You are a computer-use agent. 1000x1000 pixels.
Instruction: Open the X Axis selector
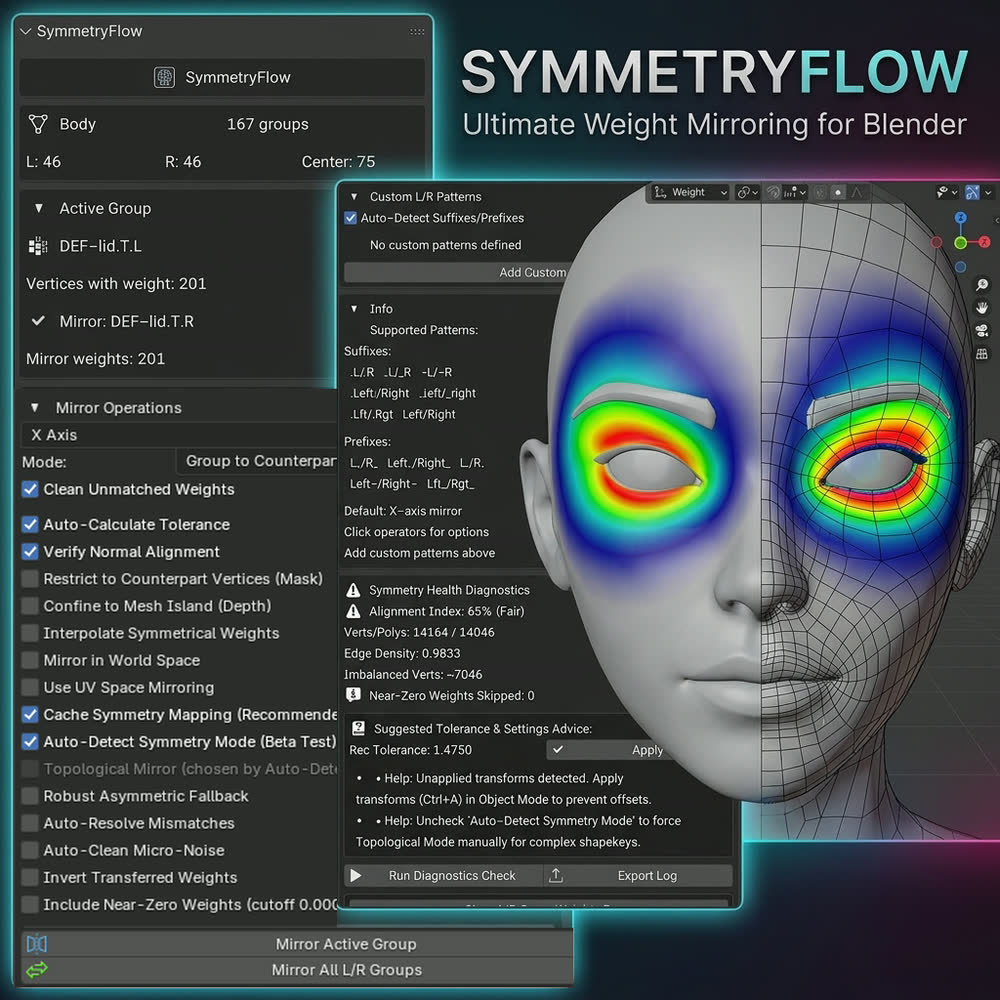click(x=179, y=435)
